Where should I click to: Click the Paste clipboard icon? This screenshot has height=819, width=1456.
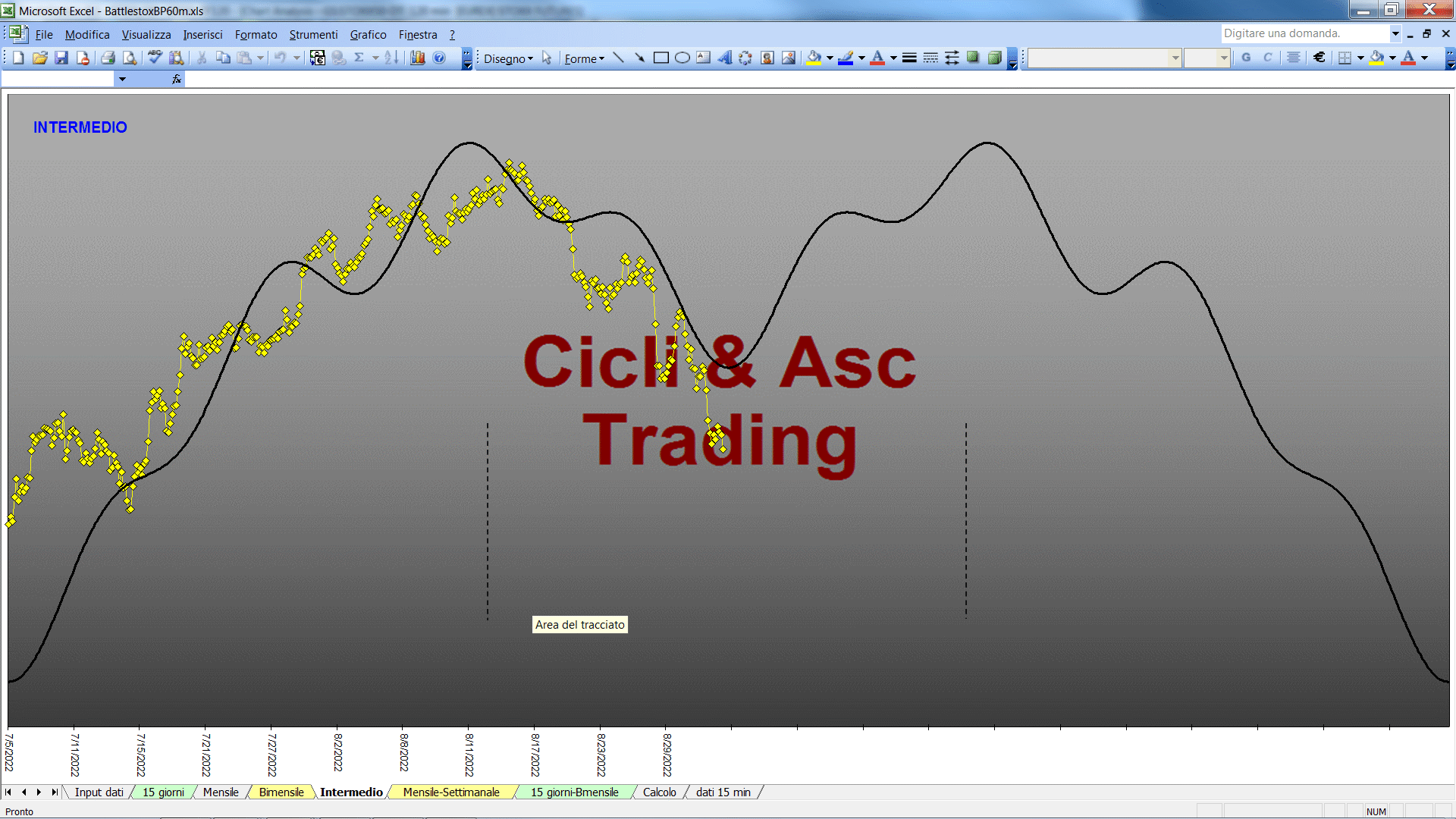tap(244, 58)
